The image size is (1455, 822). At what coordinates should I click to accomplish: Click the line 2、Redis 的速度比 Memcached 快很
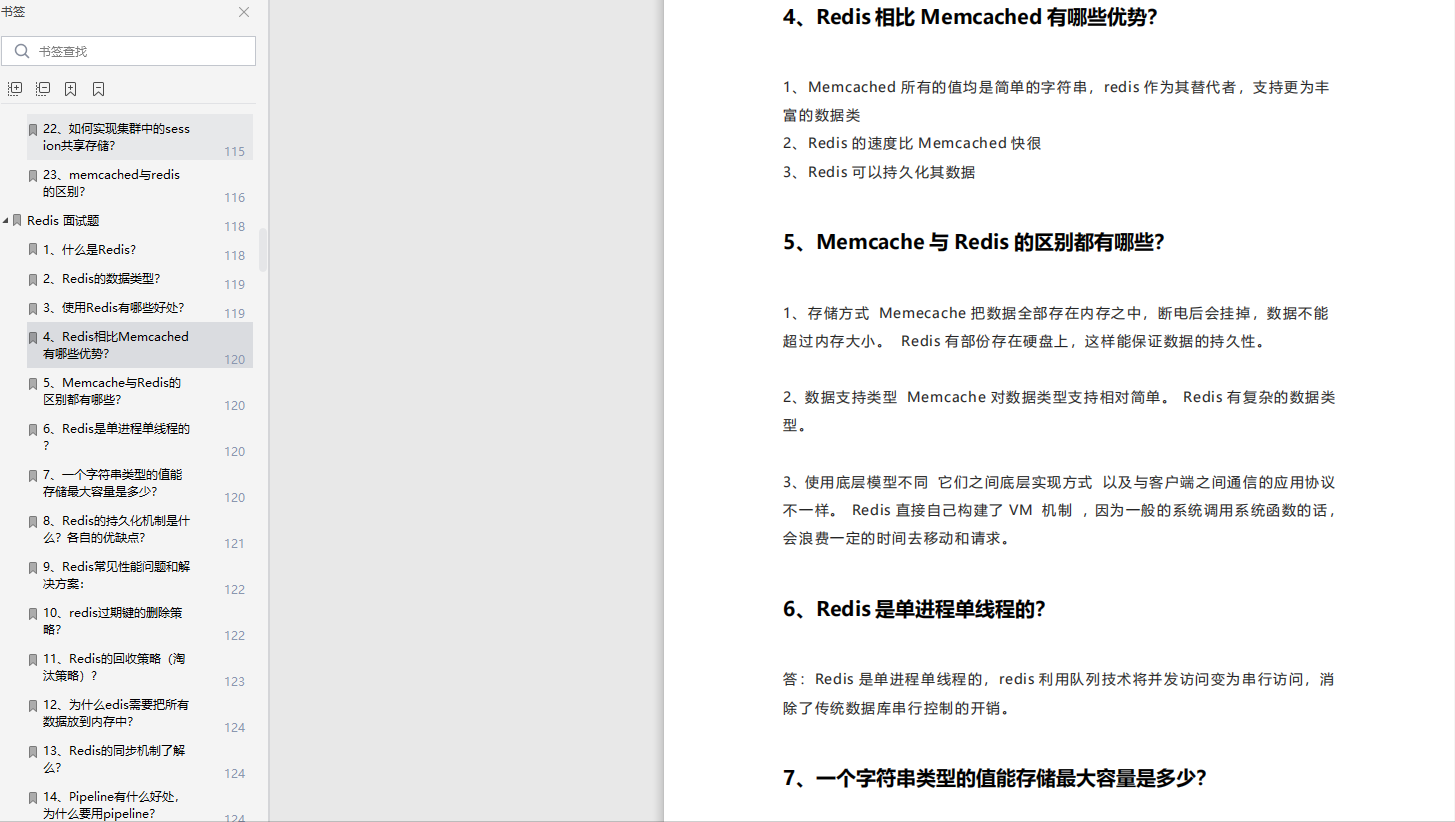click(x=912, y=143)
